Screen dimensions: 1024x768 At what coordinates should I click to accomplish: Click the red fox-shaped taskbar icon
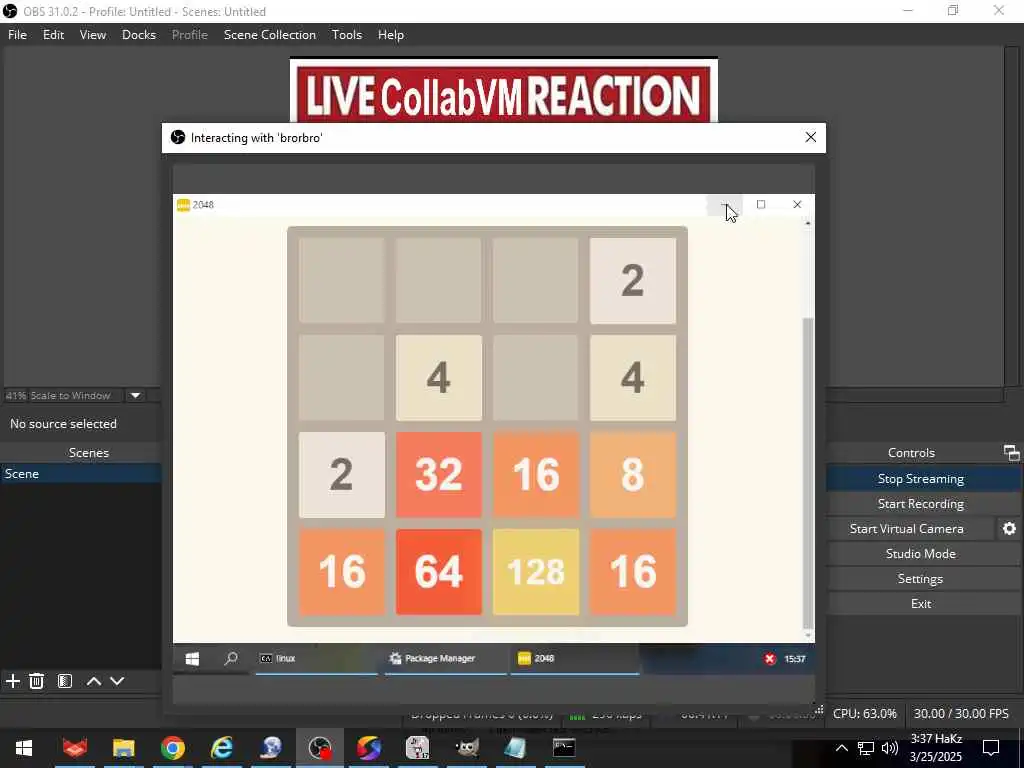tap(74, 748)
